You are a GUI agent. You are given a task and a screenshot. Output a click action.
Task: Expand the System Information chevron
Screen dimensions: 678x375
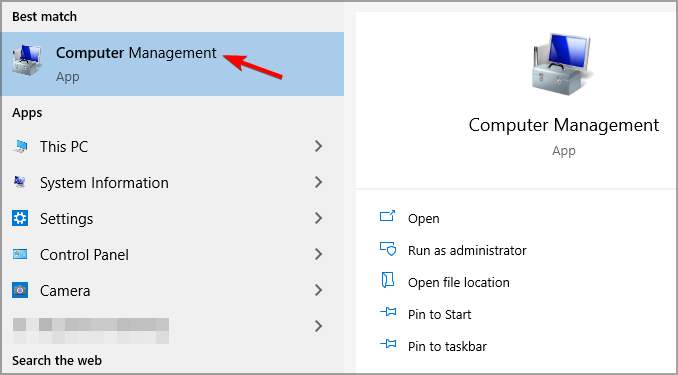[x=319, y=182]
